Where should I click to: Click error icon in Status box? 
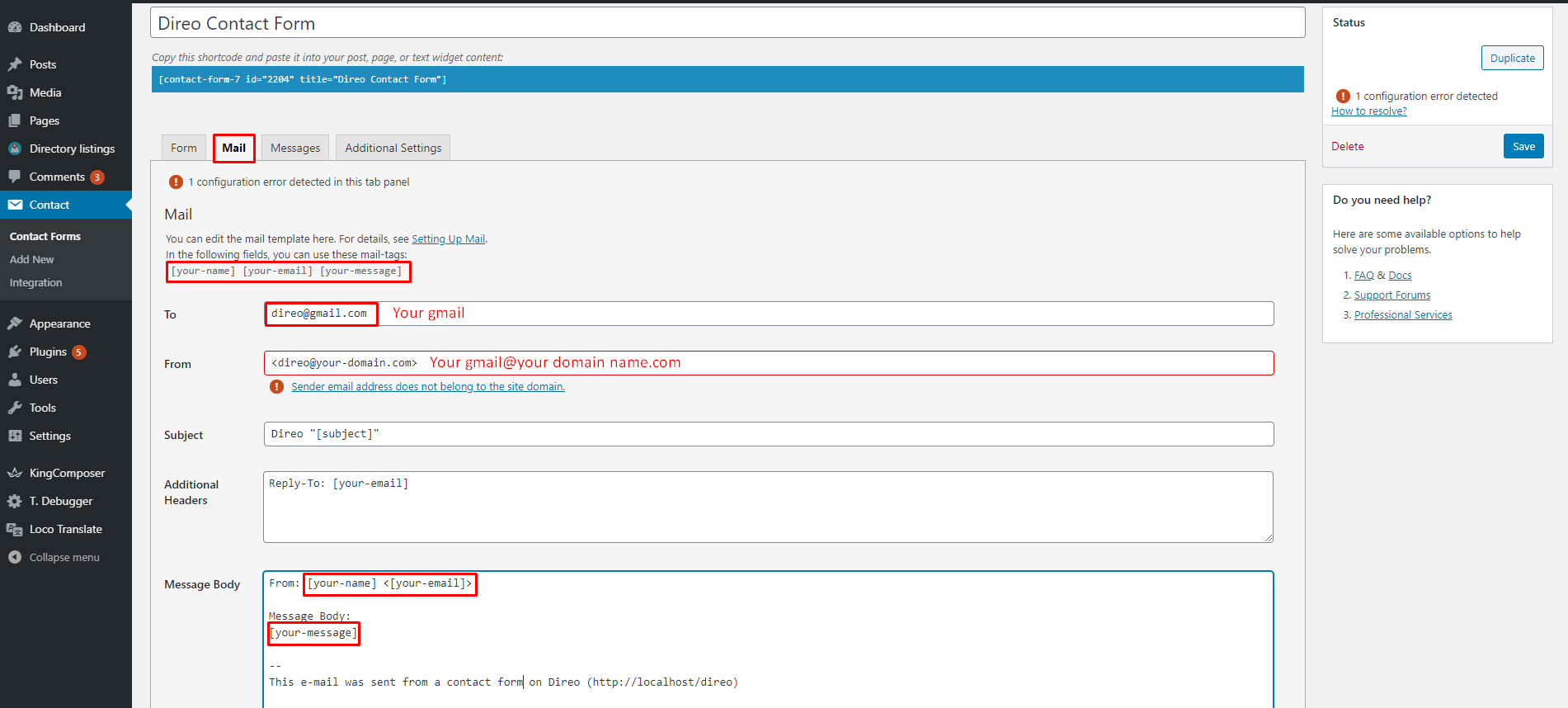[x=1343, y=96]
